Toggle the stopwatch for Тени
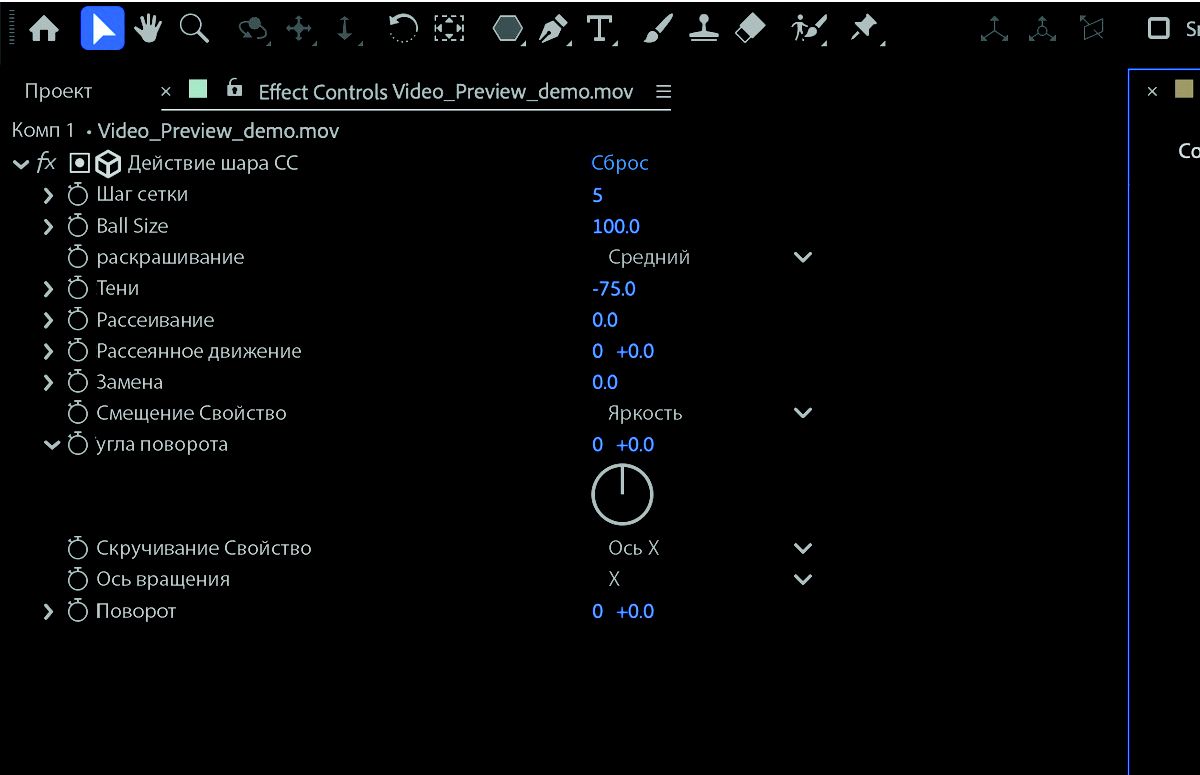1200x775 pixels. click(x=78, y=288)
